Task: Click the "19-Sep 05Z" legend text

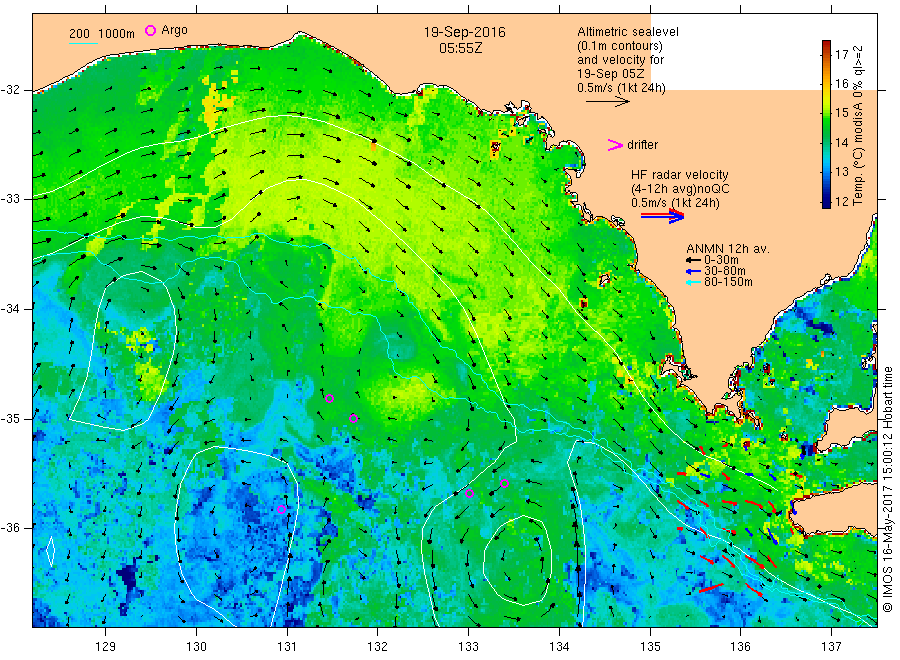Action: (611, 74)
